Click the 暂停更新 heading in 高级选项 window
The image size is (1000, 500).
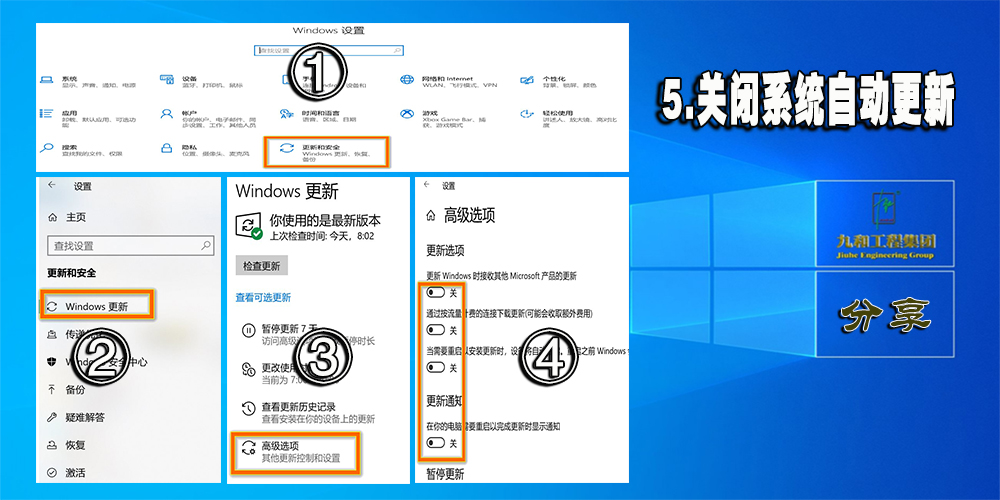pyautogui.click(x=445, y=474)
